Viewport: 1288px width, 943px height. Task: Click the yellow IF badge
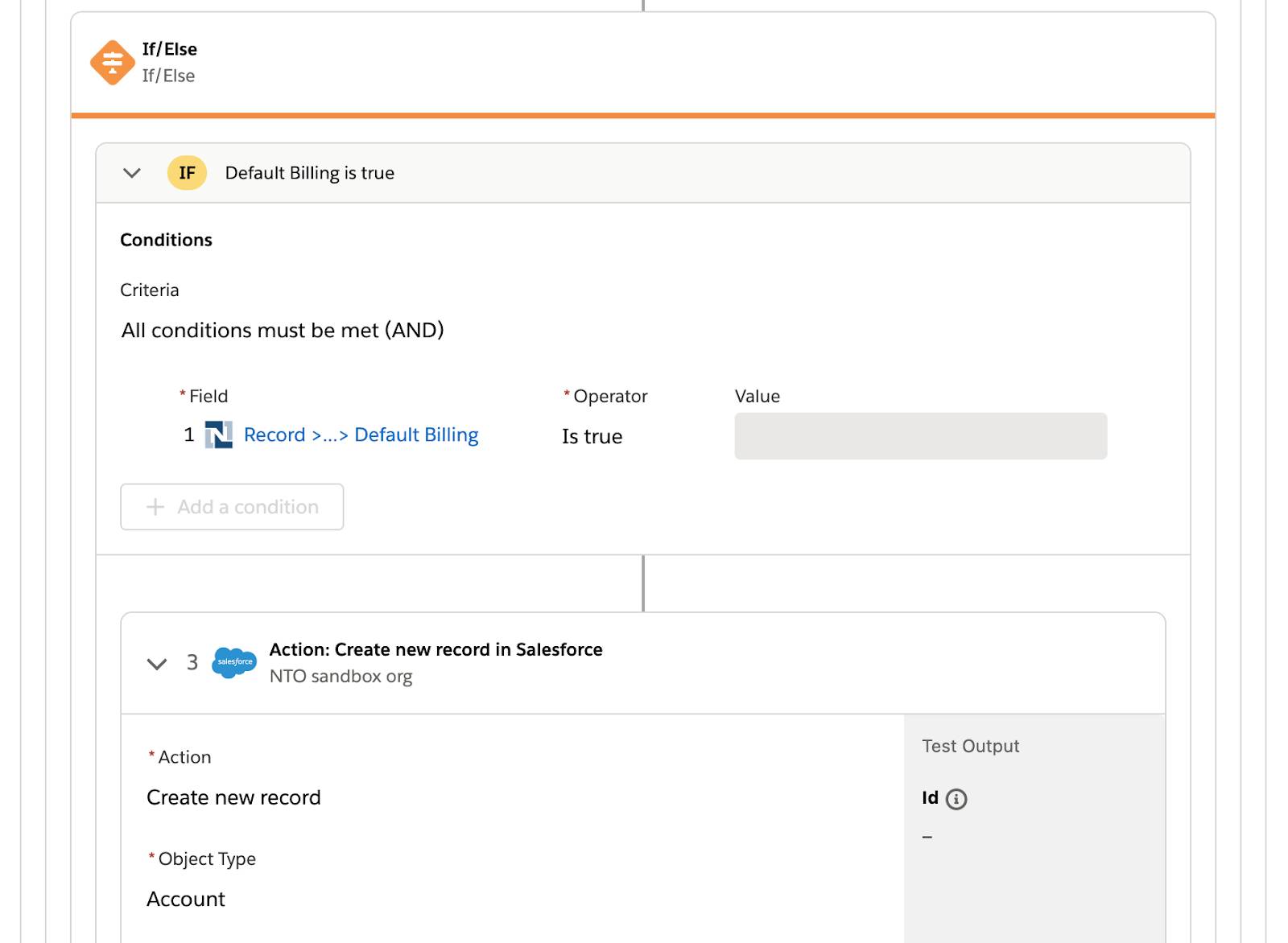(x=187, y=173)
